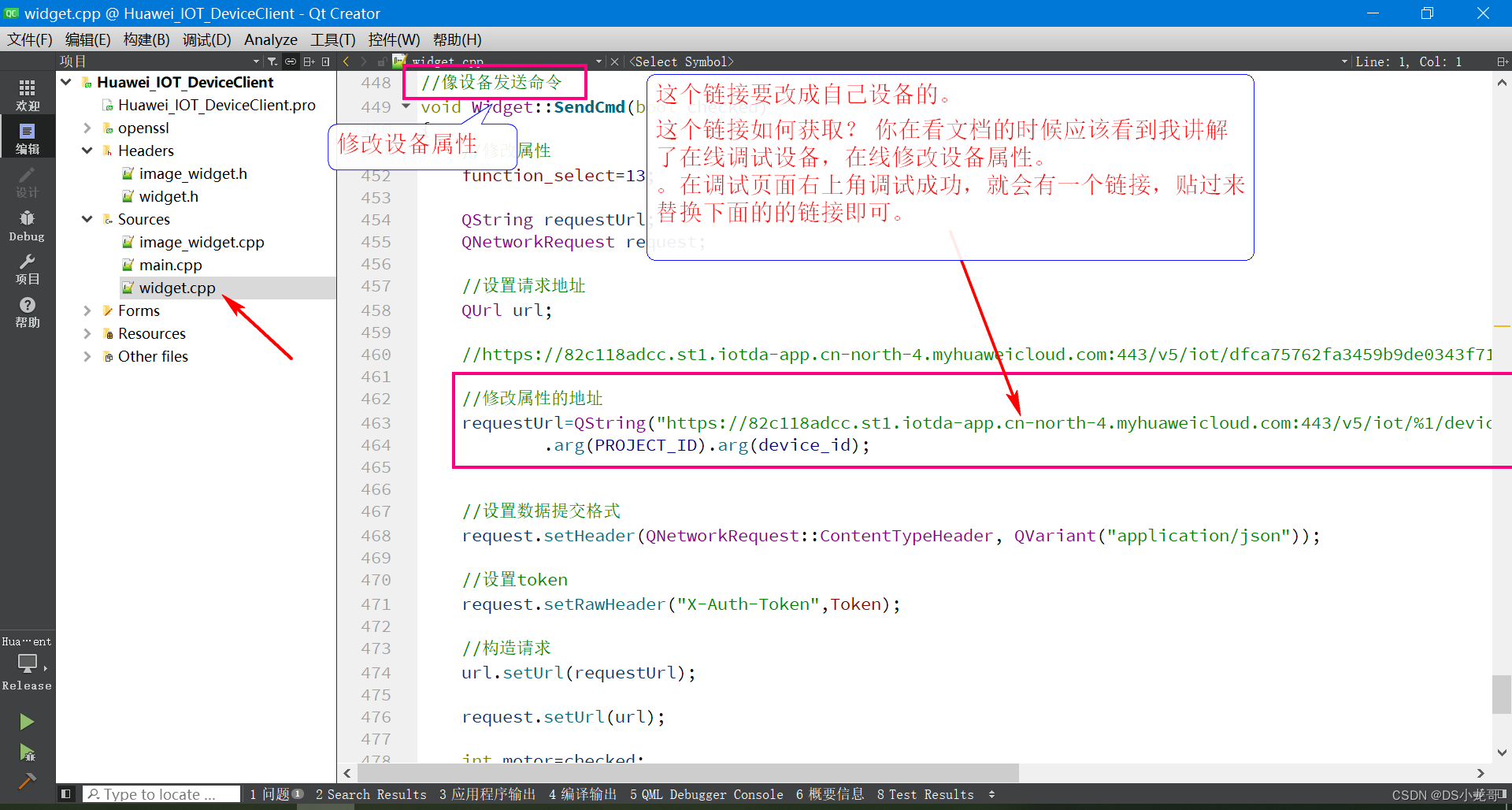
Task: Start debugging with the debug-run button
Action: (x=27, y=752)
